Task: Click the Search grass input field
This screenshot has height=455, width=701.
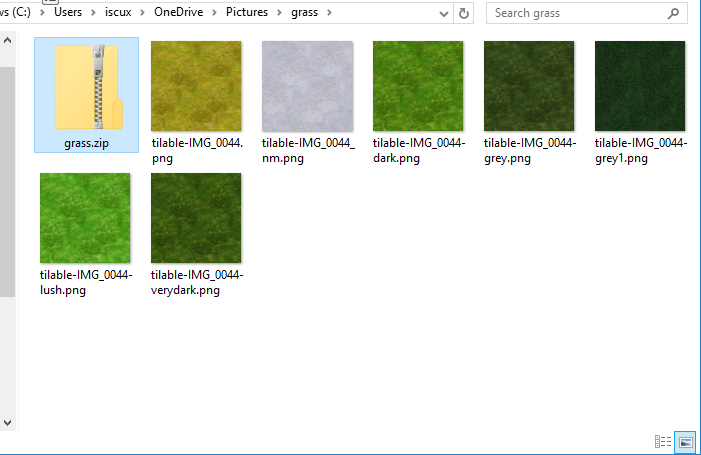Action: pyautogui.click(x=587, y=13)
